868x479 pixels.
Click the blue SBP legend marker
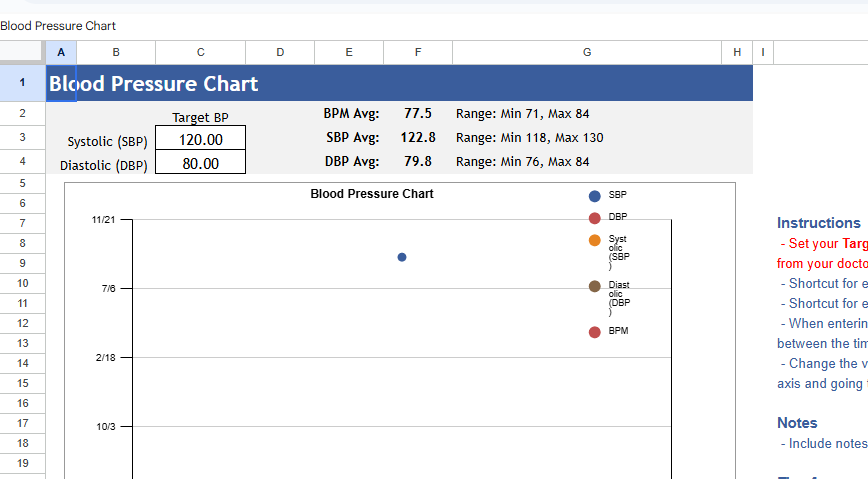(595, 196)
